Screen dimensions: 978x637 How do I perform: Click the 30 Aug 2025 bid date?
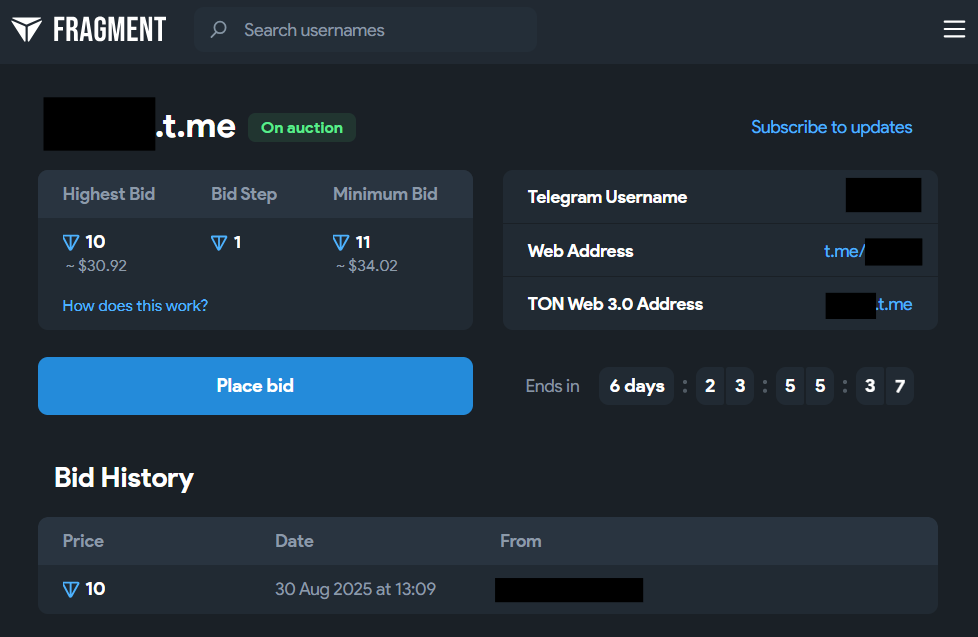coord(355,589)
